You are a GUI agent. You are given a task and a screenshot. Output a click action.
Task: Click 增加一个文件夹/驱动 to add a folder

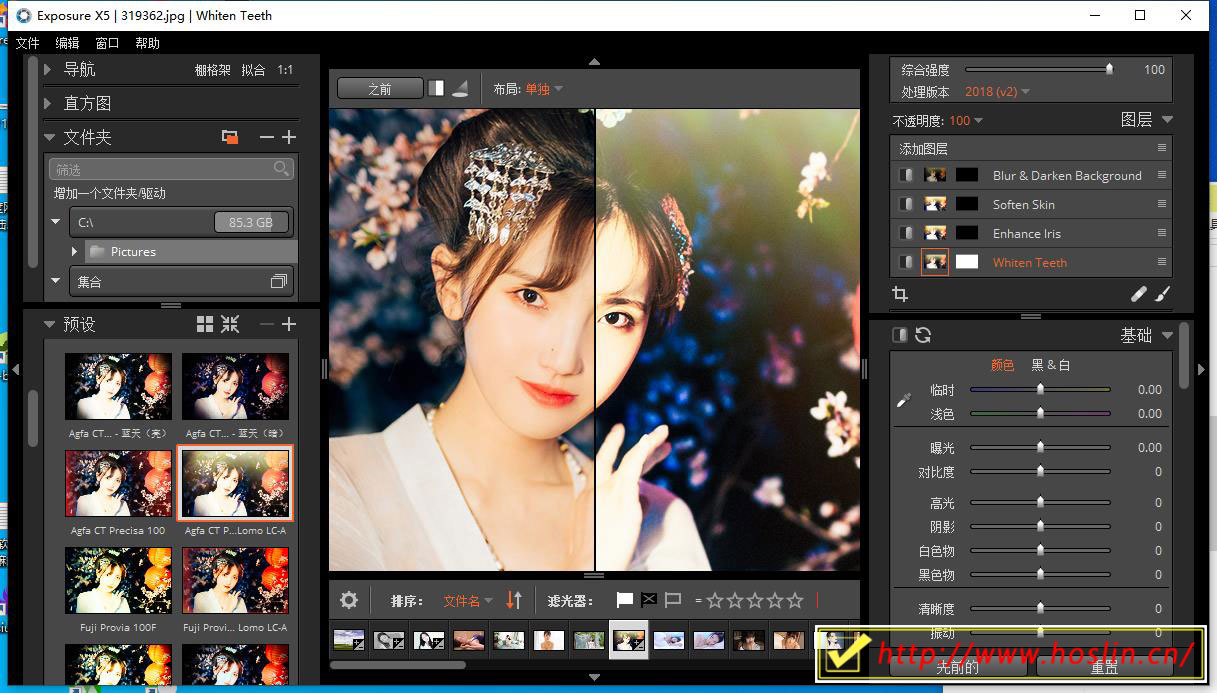pyautogui.click(x=109, y=193)
